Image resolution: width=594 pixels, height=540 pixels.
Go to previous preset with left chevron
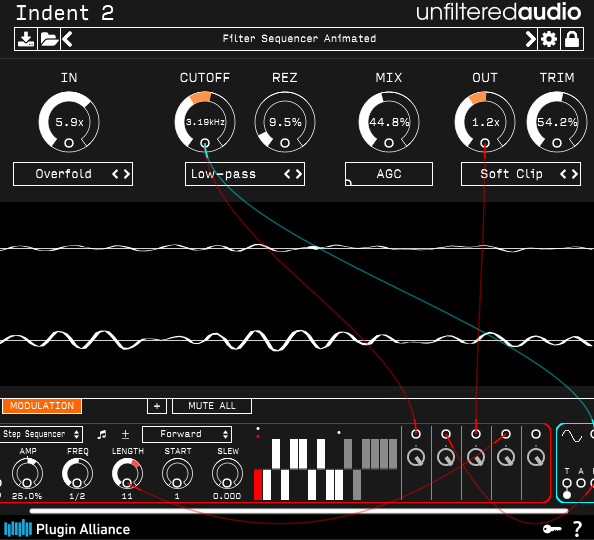(67, 39)
